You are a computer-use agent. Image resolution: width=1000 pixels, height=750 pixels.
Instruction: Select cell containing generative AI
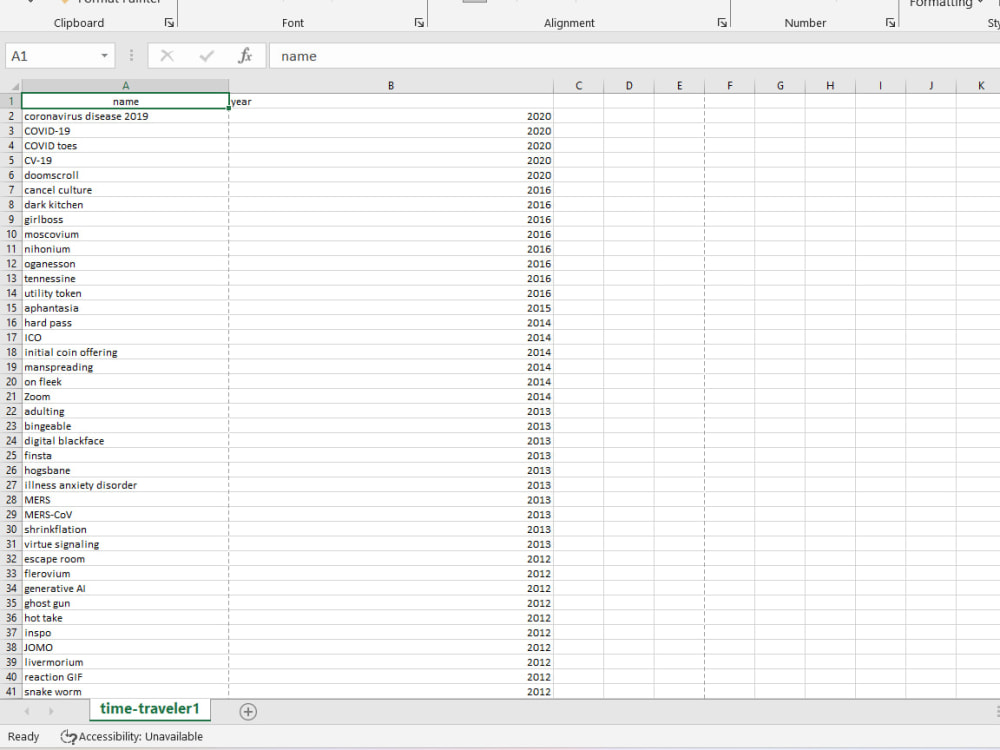(126, 589)
